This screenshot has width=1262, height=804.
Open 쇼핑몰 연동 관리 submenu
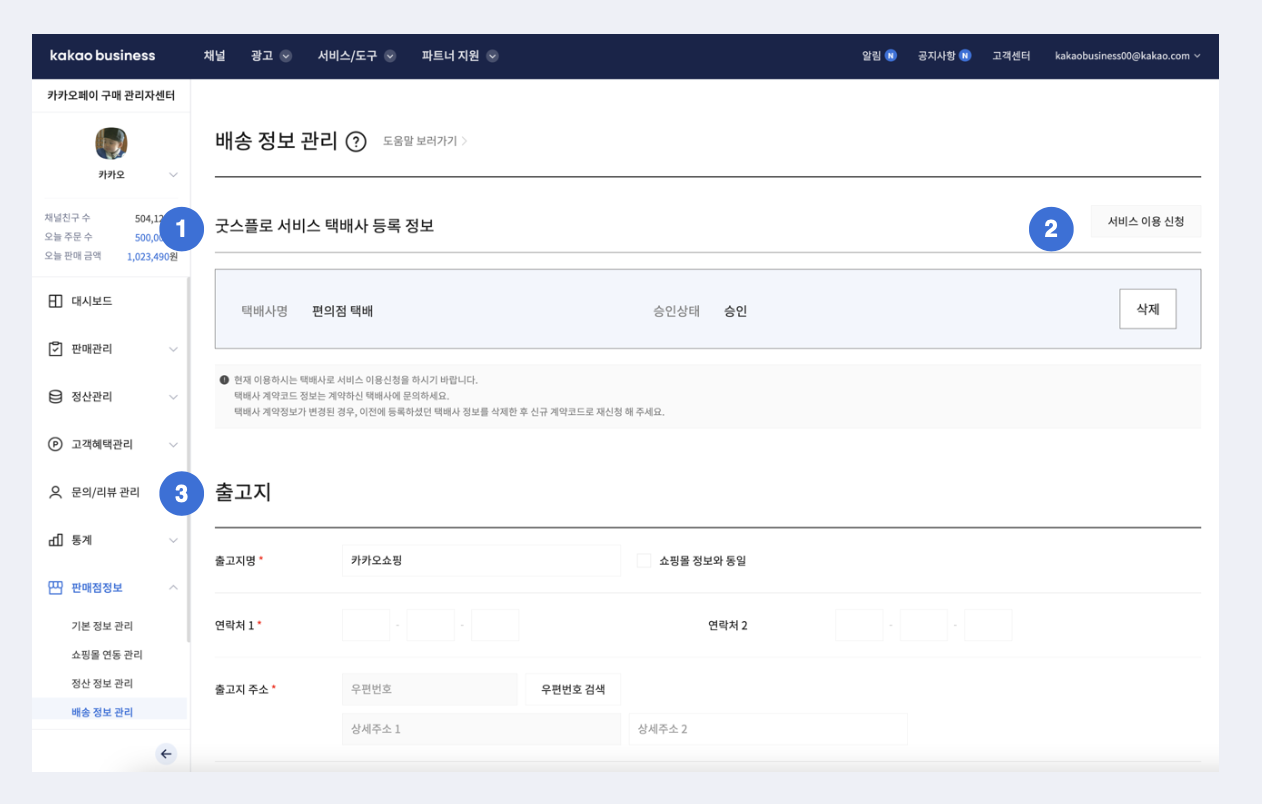coord(107,655)
